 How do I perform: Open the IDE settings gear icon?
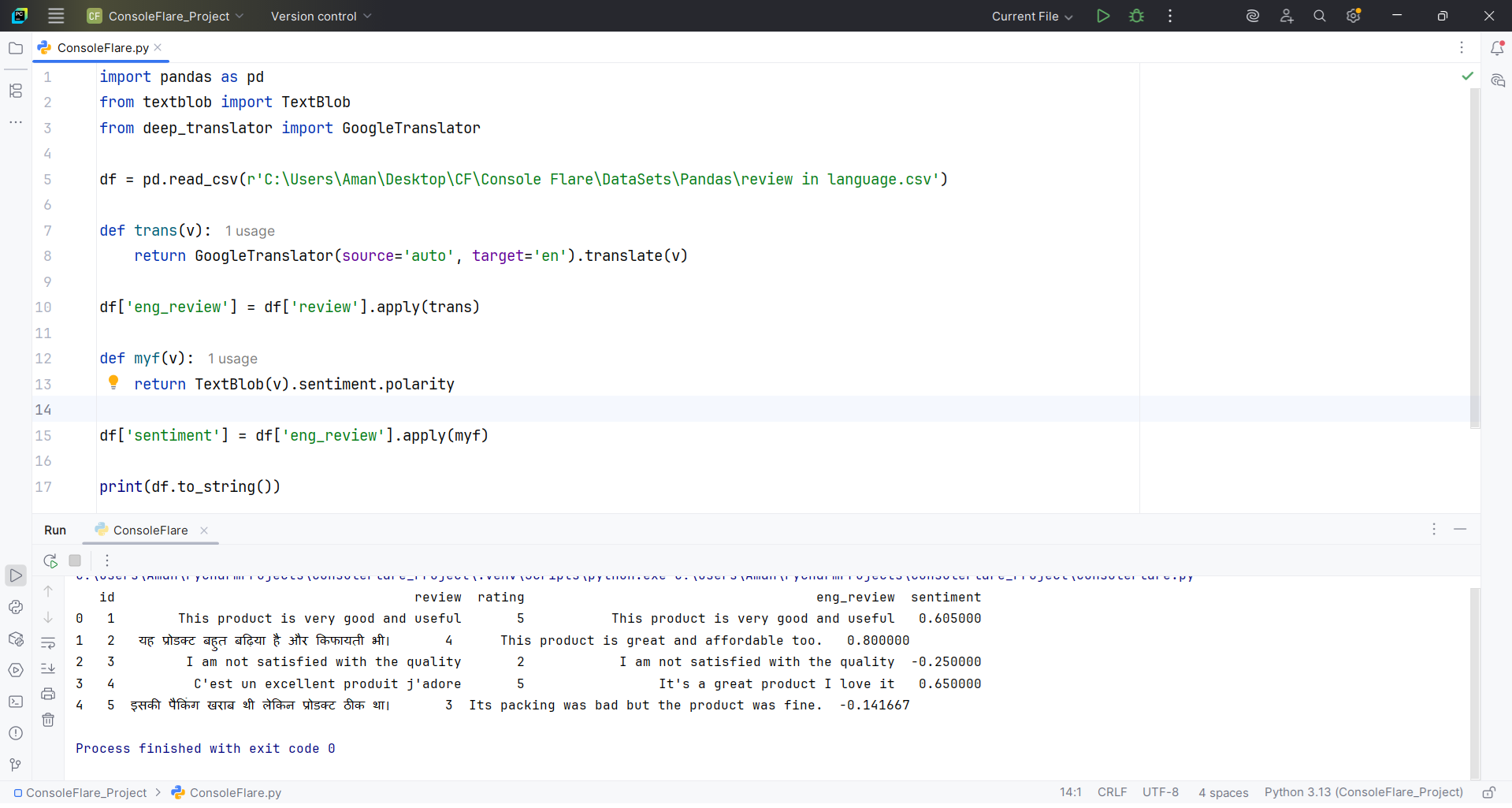[x=1353, y=16]
